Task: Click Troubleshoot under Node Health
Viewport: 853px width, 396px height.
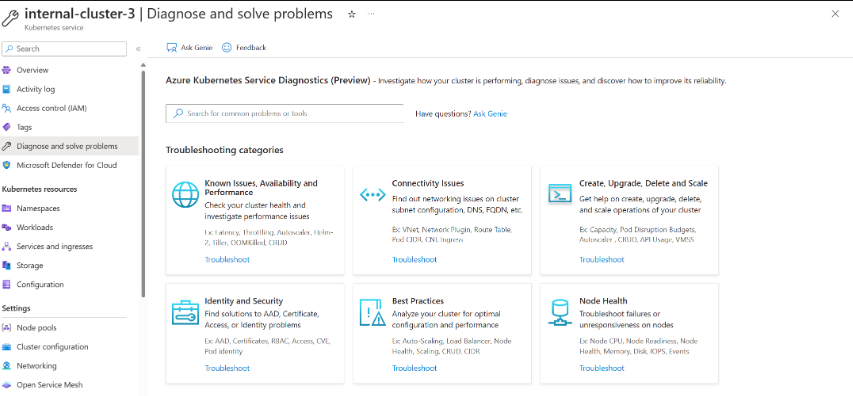Action: tap(602, 368)
